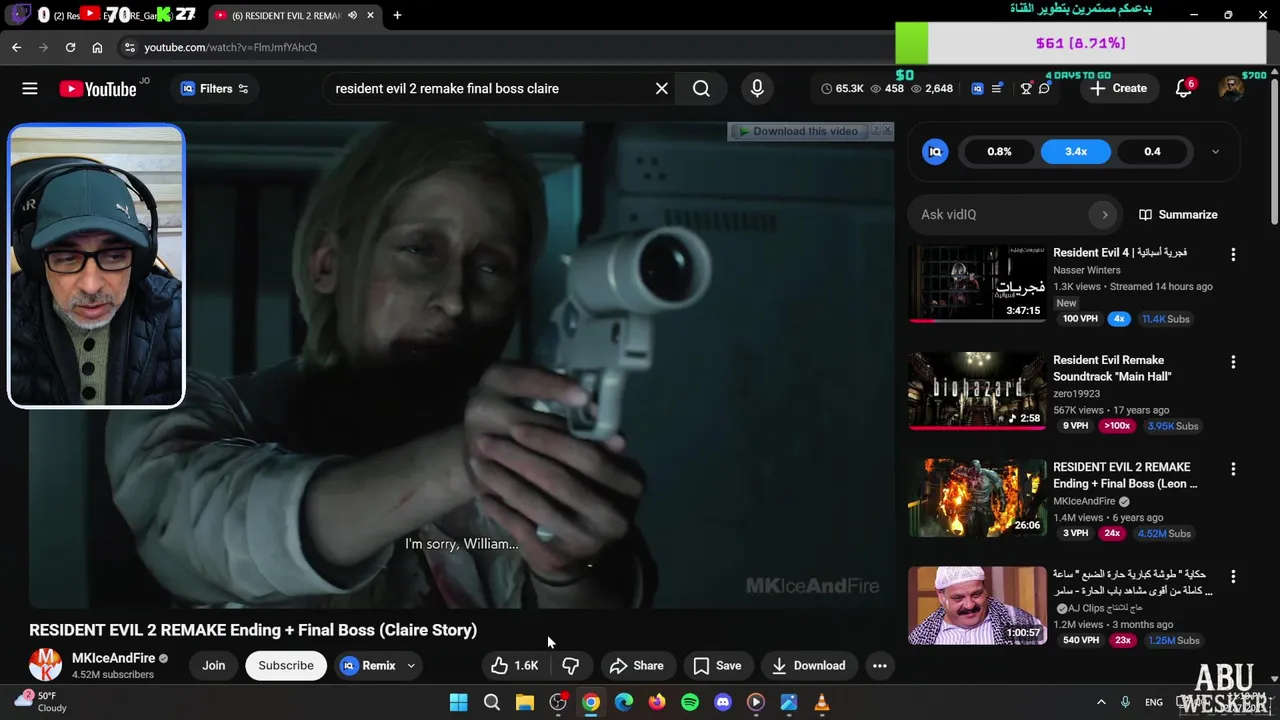Open Spotify from taskbar
This screenshot has height=720, width=1280.
point(690,702)
